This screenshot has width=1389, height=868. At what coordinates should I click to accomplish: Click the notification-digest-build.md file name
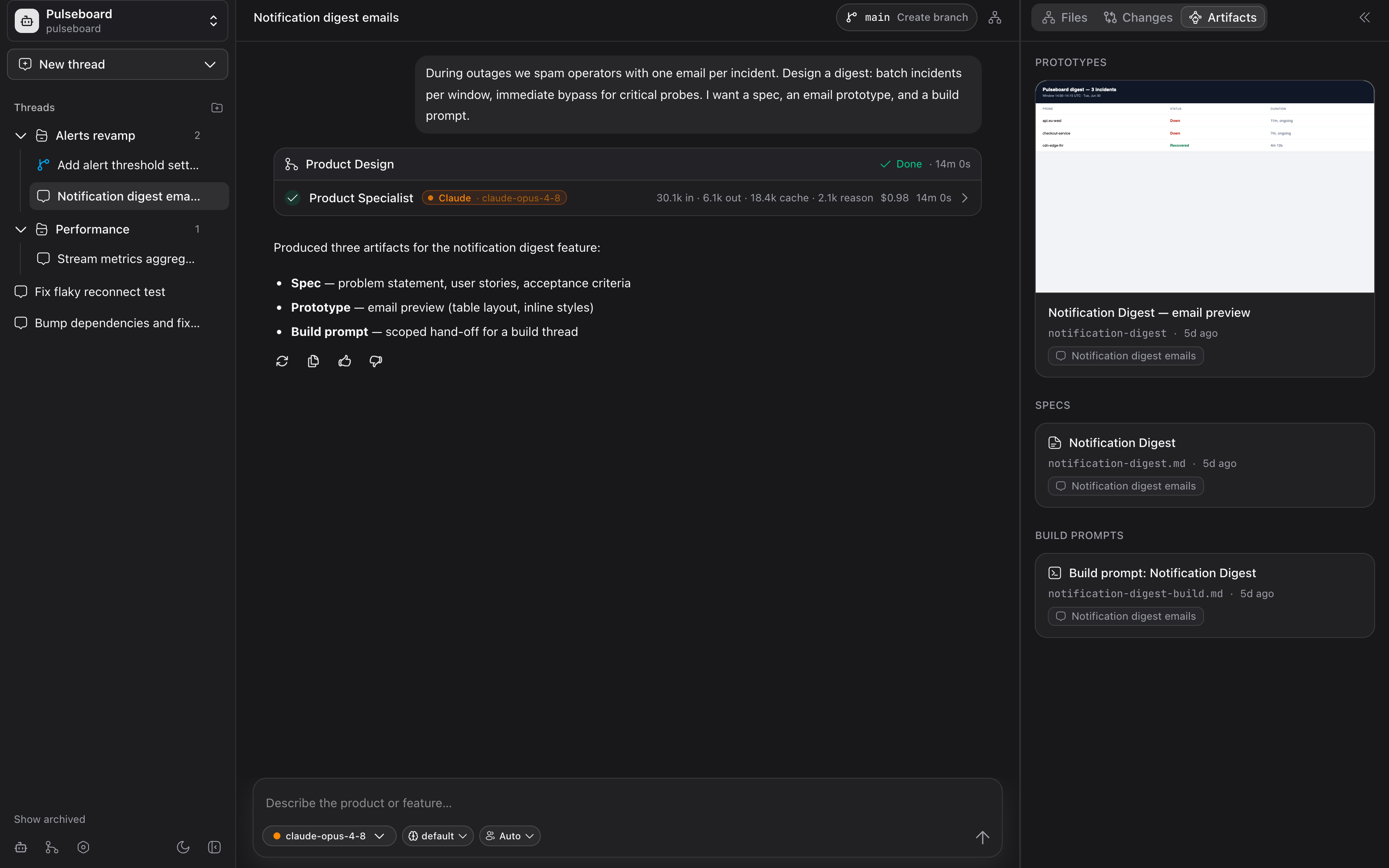pyautogui.click(x=1136, y=594)
